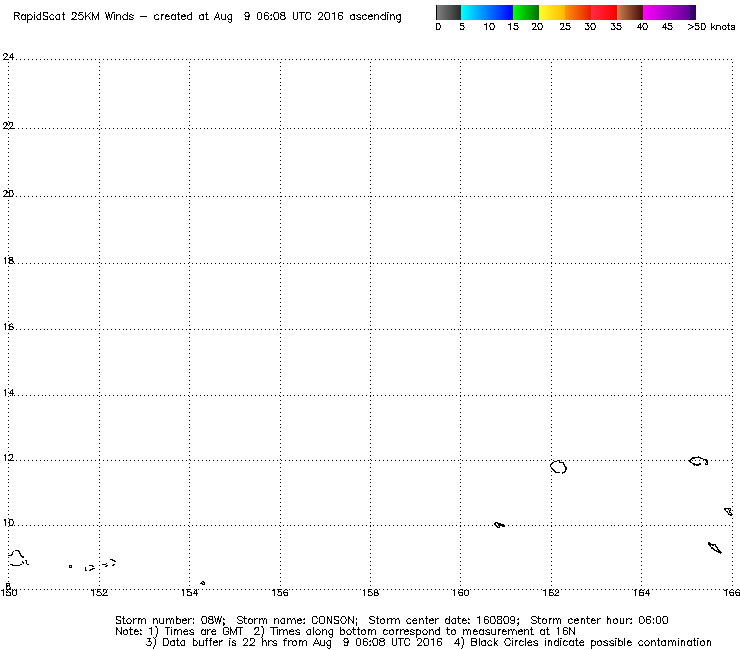Click the 'Storm name: CONSON;' text
Viewport: 740px width, 650px height.
tap(297, 620)
